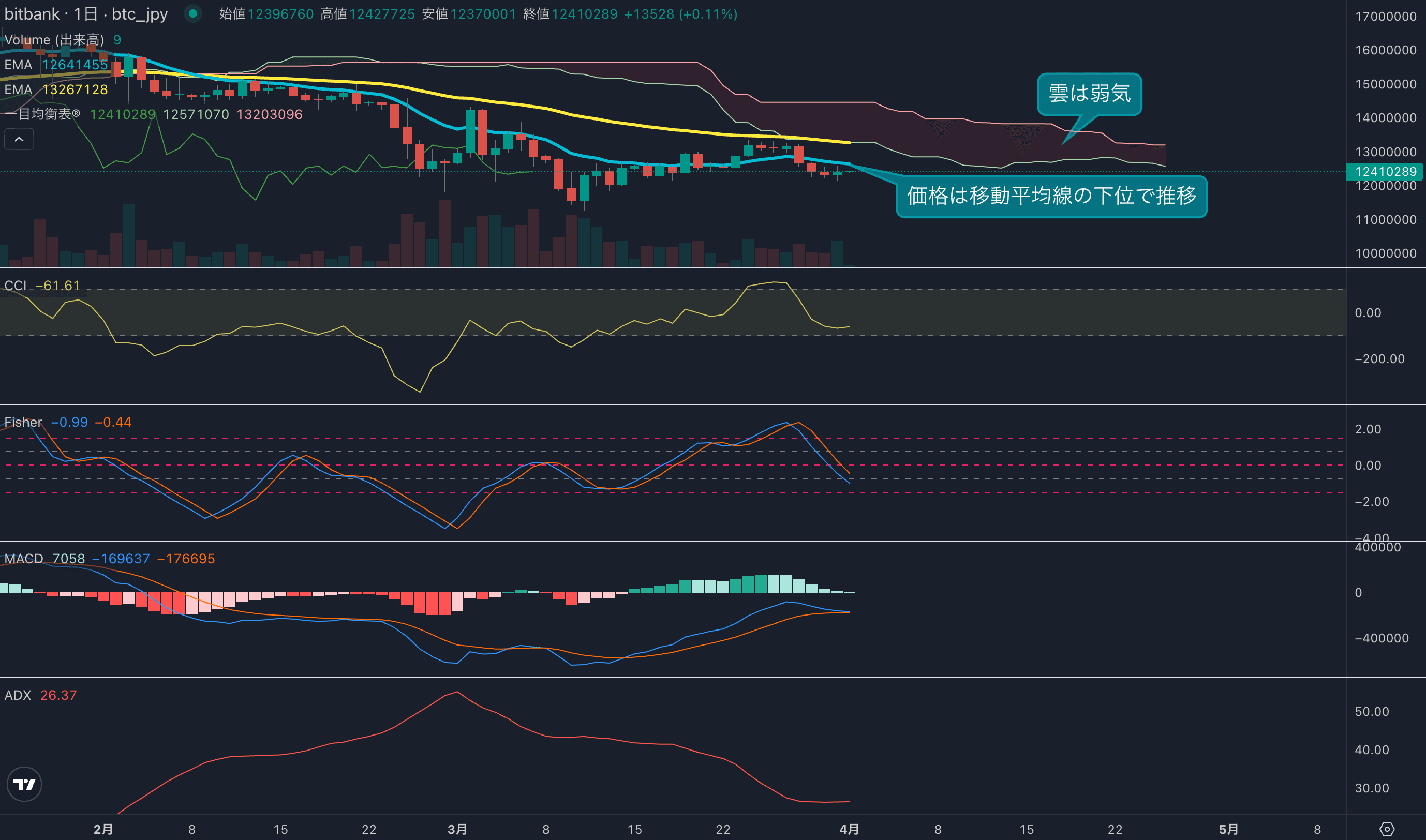Select the bitbank btc_jpy symbol title
Image resolution: width=1426 pixels, height=840 pixels.
pyautogui.click(x=86, y=13)
